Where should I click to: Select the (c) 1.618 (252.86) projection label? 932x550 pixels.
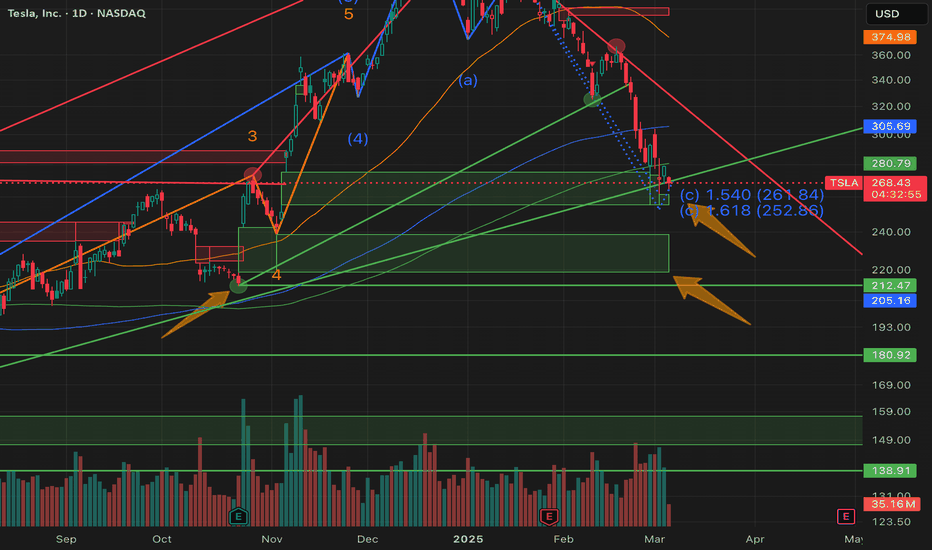tap(752, 210)
